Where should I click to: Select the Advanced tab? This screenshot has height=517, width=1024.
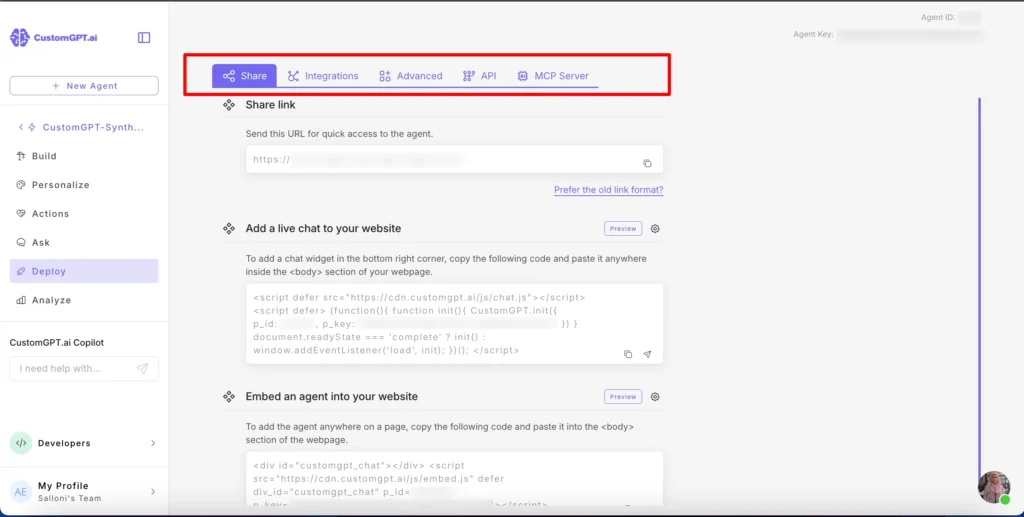[410, 76]
